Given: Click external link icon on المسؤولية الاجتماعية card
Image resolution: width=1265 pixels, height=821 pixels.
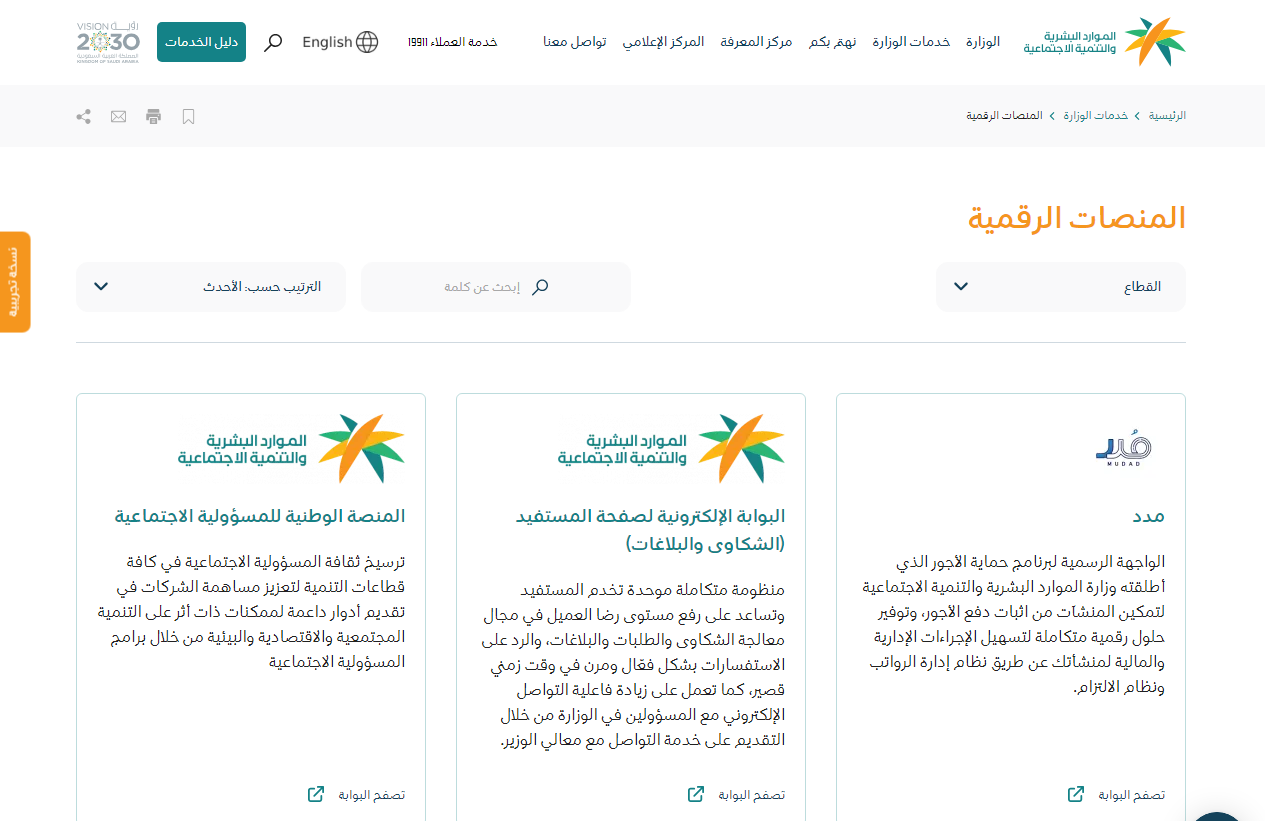Looking at the screenshot, I should 316,794.
